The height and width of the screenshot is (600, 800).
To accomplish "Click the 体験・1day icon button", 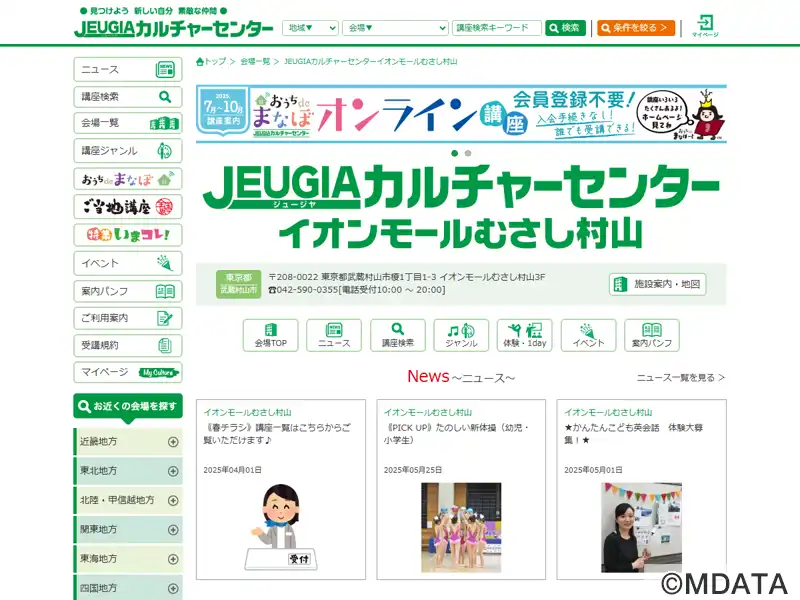I will [524, 335].
